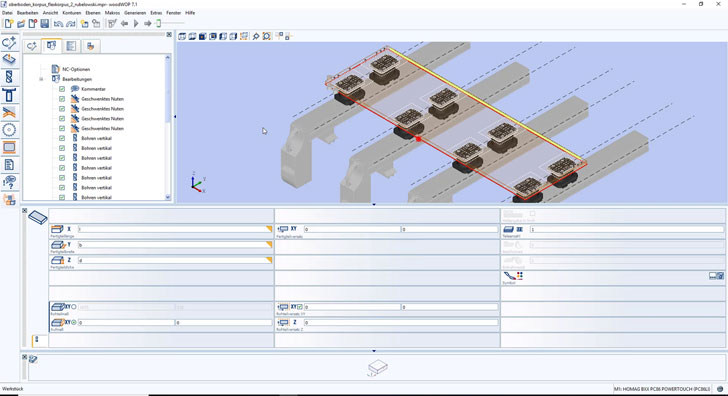Select the grooving tool in left sidebar
The height and width of the screenshot is (396, 728).
point(9,112)
